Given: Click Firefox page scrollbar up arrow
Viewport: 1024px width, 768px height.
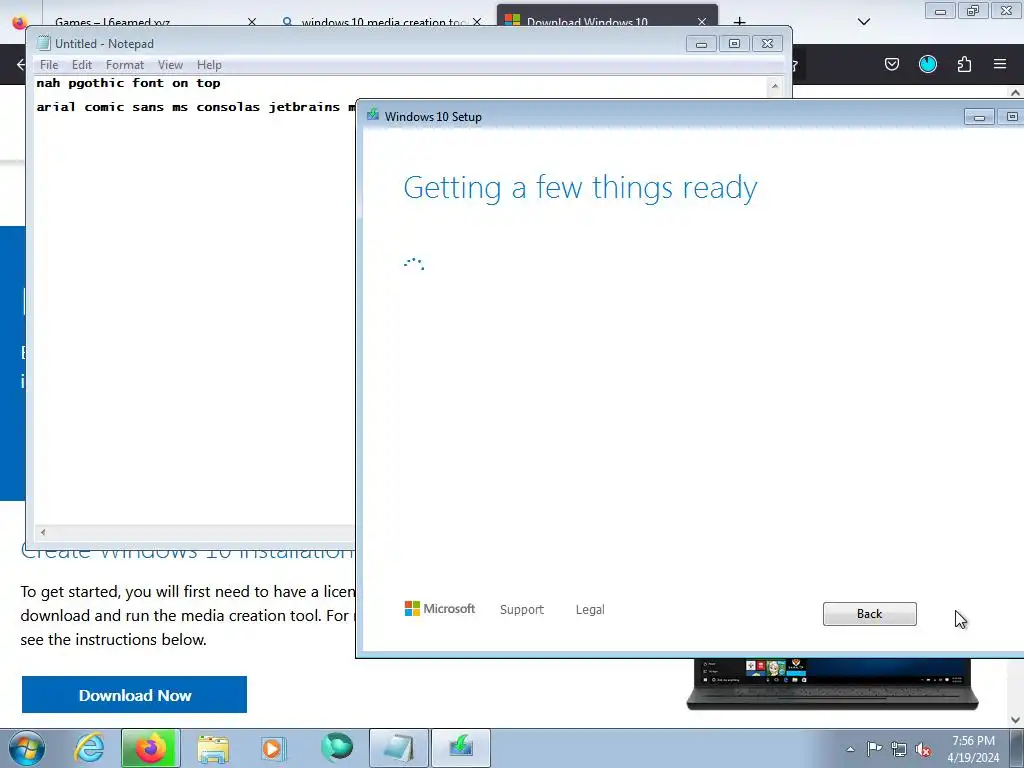Looking at the screenshot, I should [1015, 93].
